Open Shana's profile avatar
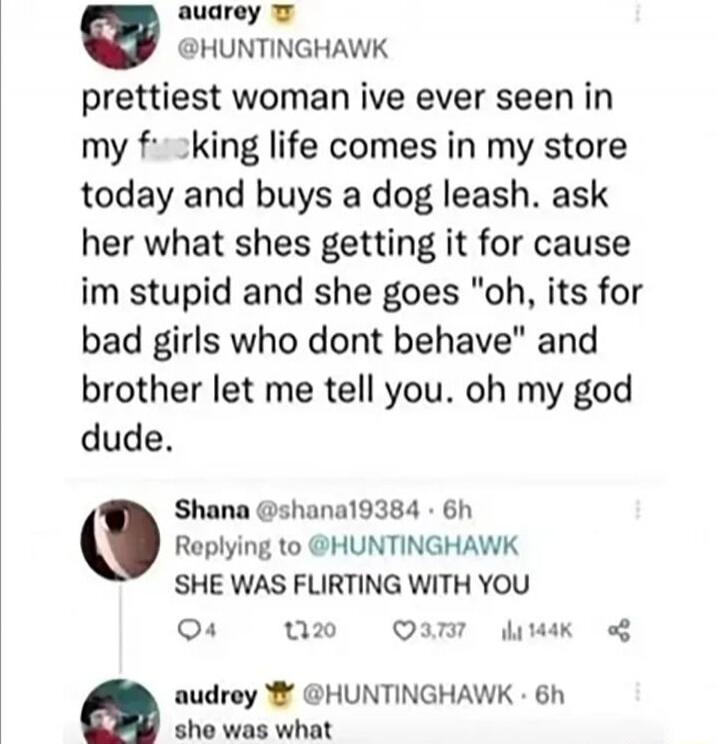Viewport: 718px width, 744px height. click(x=120, y=540)
